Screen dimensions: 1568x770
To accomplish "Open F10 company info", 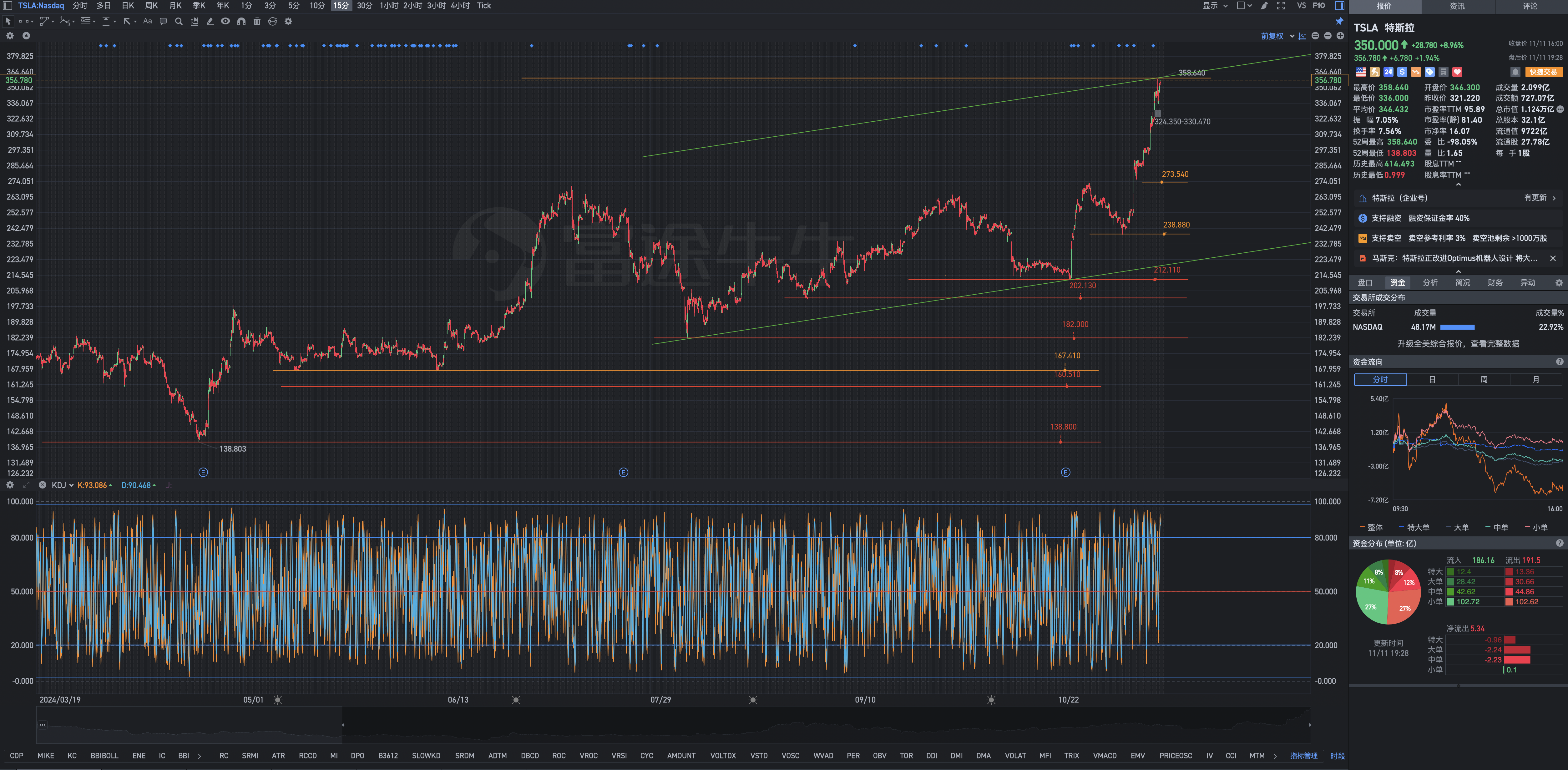I will click(1318, 6).
